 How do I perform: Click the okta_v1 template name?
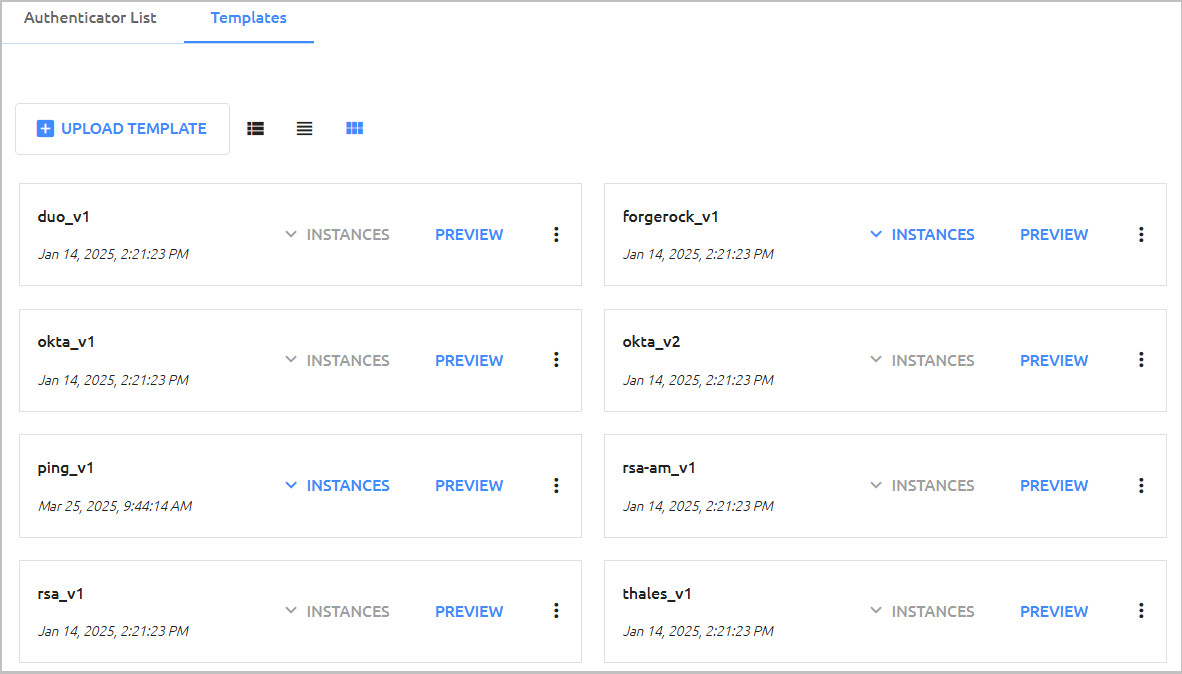tap(66, 342)
